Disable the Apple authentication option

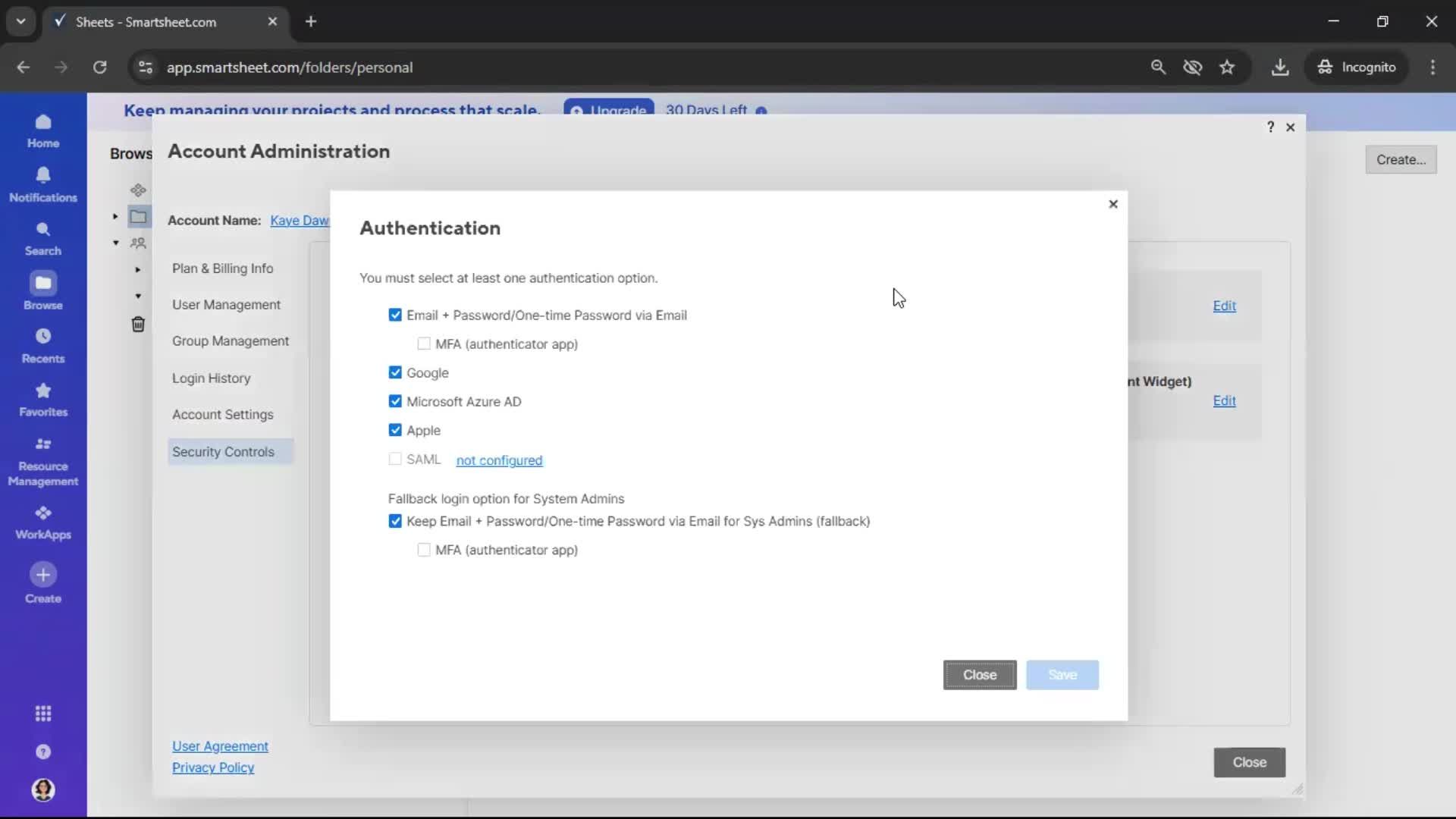click(x=395, y=430)
